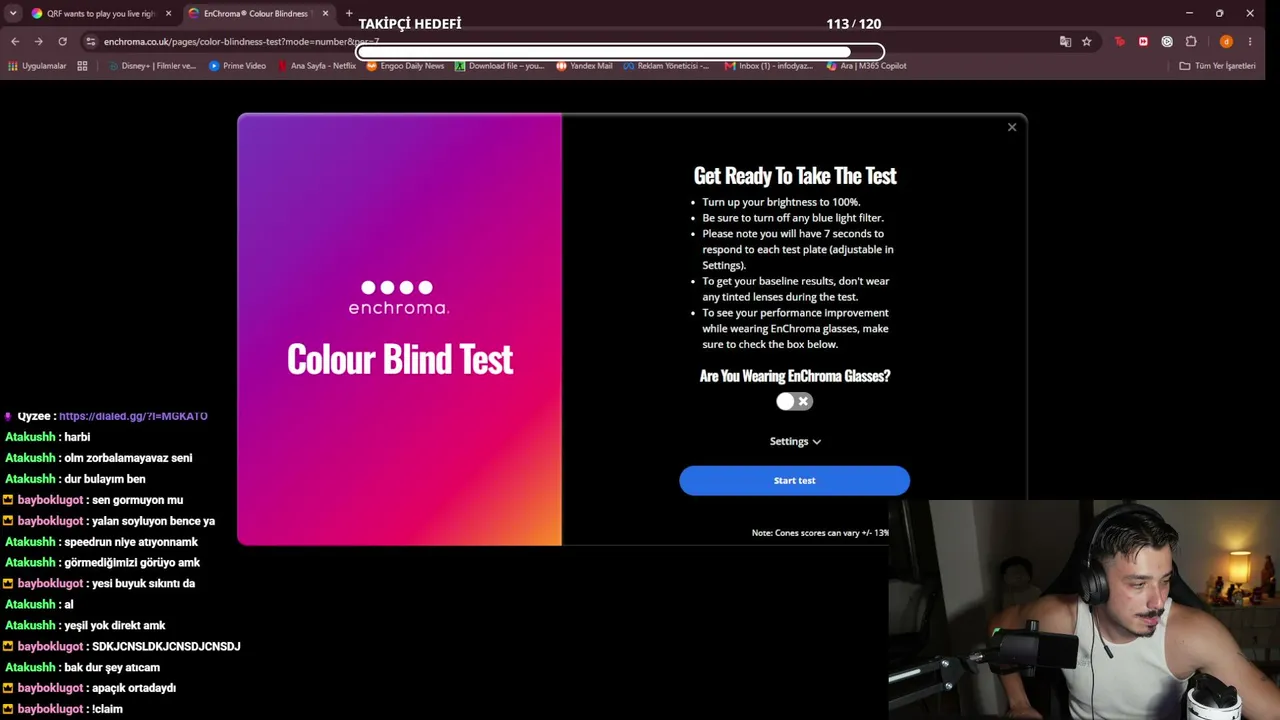The image size is (1280, 720).
Task: Switch to the 'QRF wants to play you live' tab
Action: click(101, 13)
